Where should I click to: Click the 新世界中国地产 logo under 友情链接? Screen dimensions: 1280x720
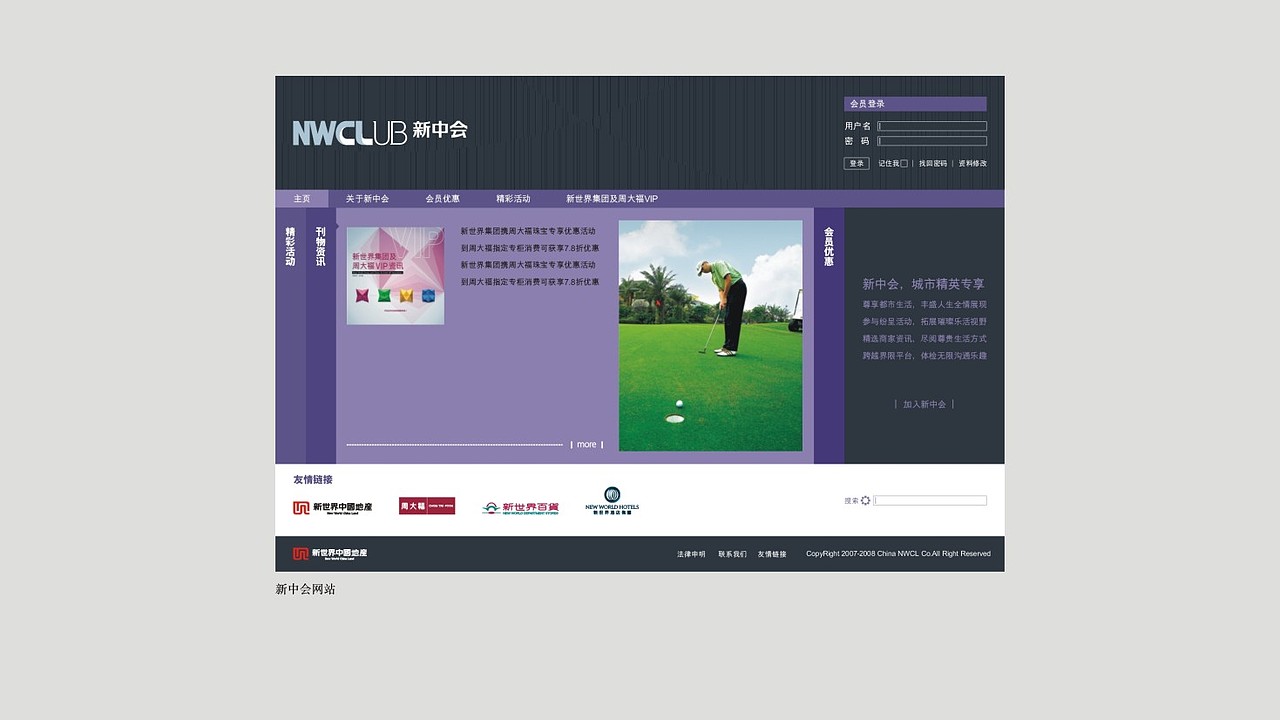click(x=331, y=507)
